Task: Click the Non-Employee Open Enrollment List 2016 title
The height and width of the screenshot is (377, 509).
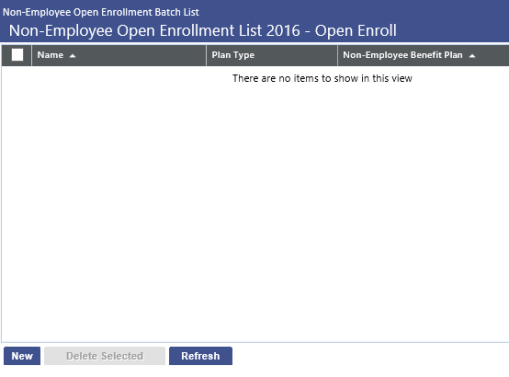Action: (x=203, y=31)
